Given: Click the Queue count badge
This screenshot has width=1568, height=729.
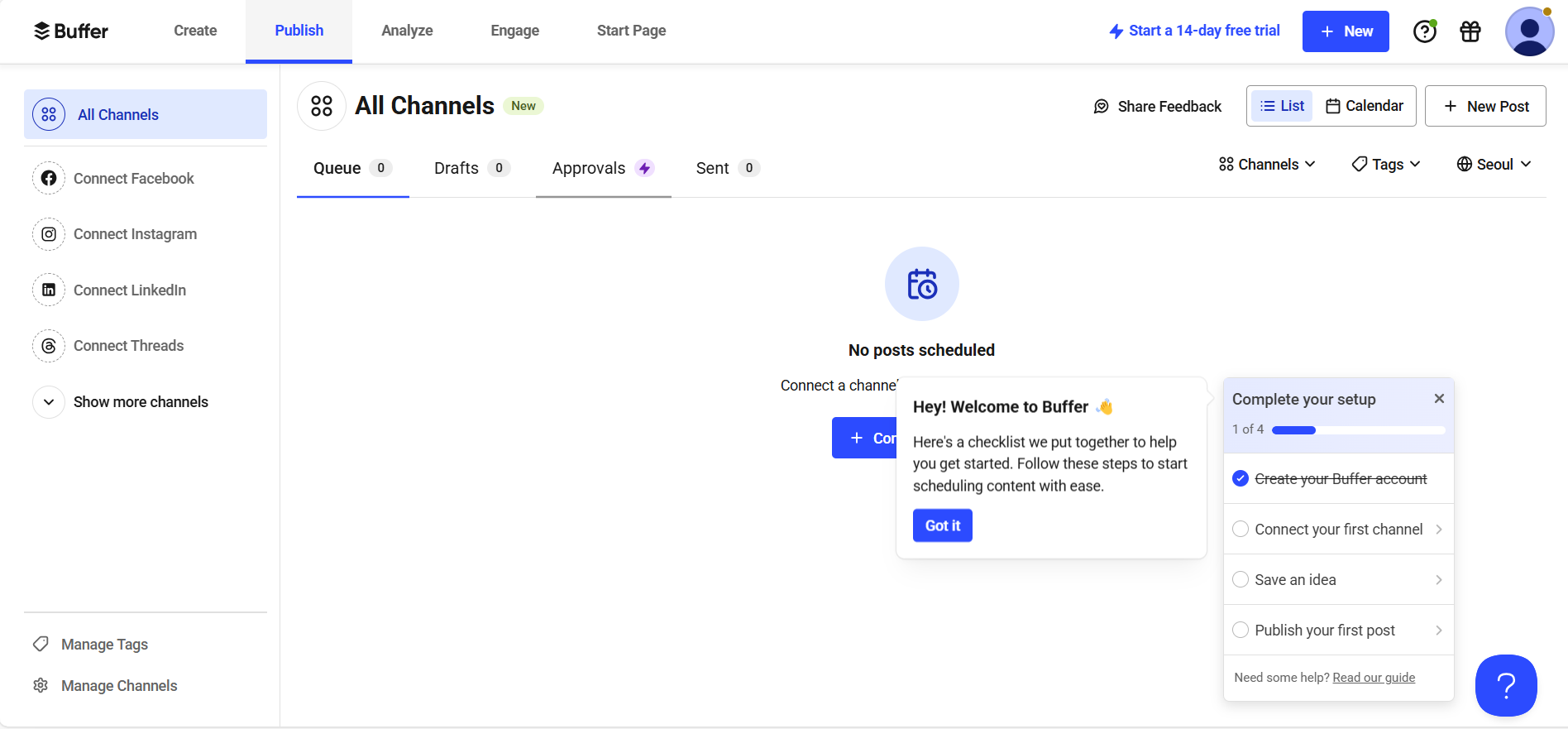Looking at the screenshot, I should point(380,168).
